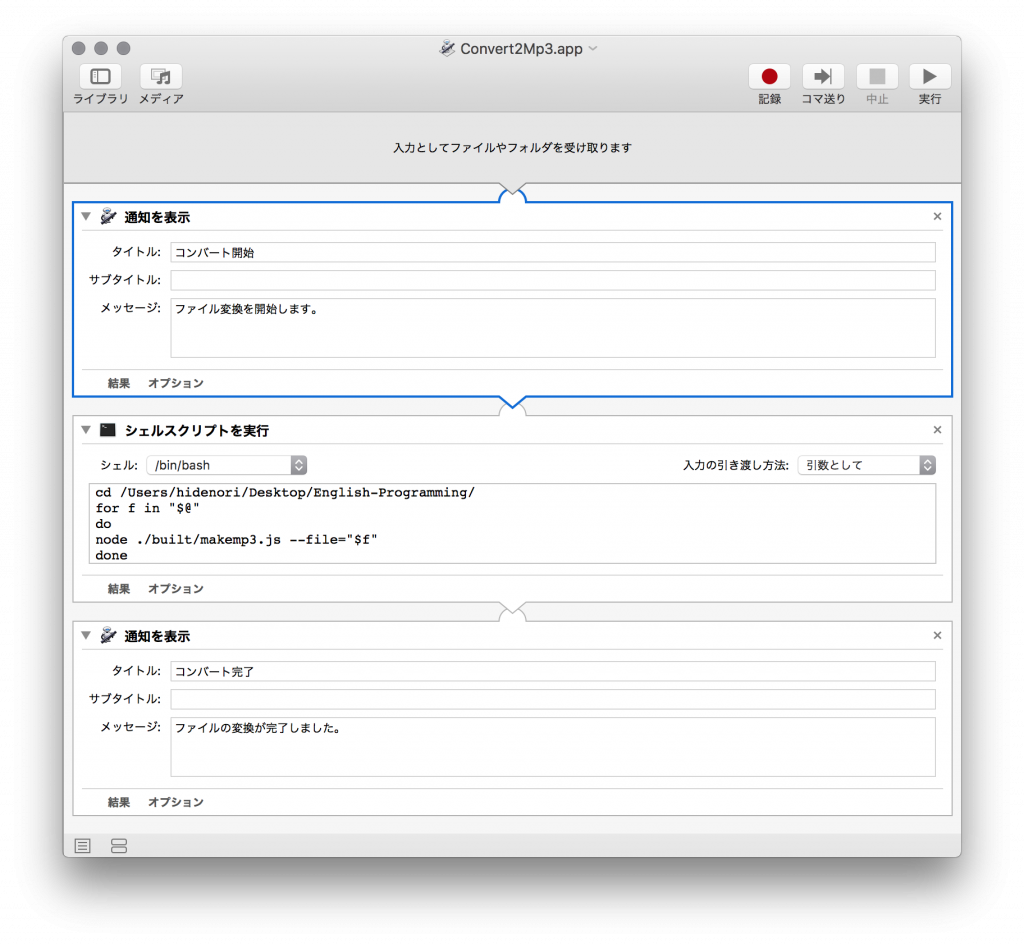This screenshot has width=1024, height=947.
Task: Click the message field with ファイルの変換が完了しました。
Action: click(552, 747)
